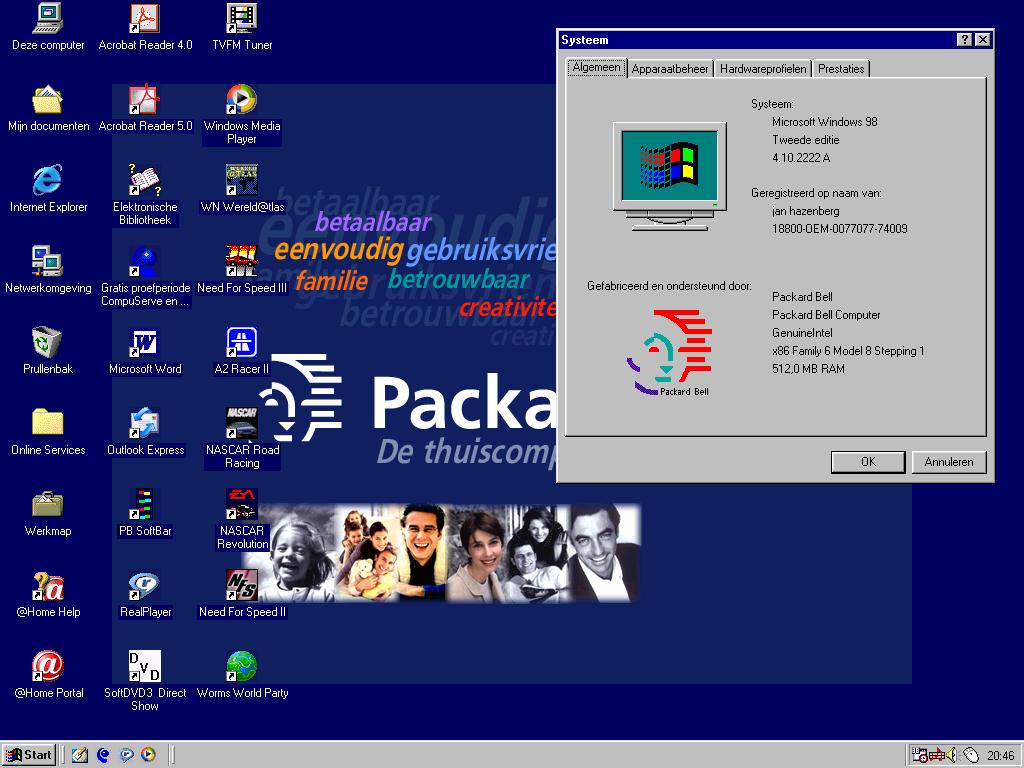1024x768 pixels.
Task: Open the Acrobat Reader 5.0 desktop icon
Action: (145, 101)
